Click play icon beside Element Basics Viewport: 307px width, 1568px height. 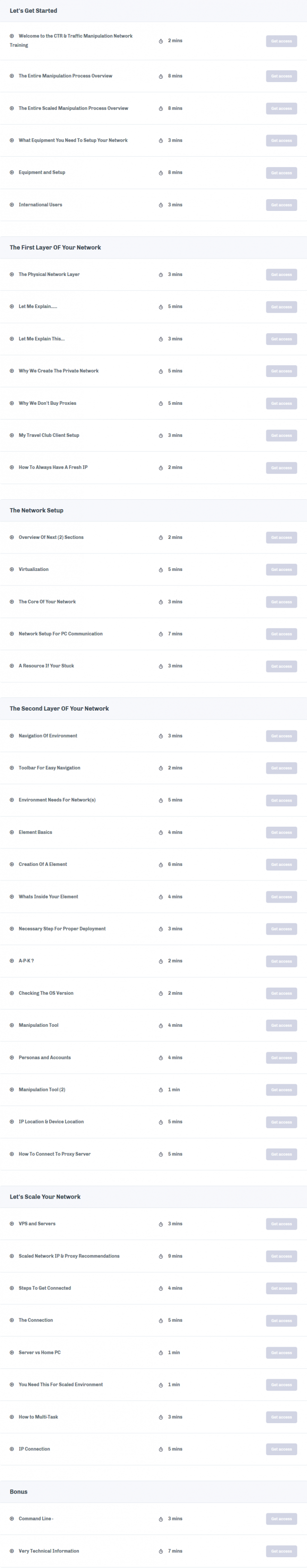click(12, 832)
